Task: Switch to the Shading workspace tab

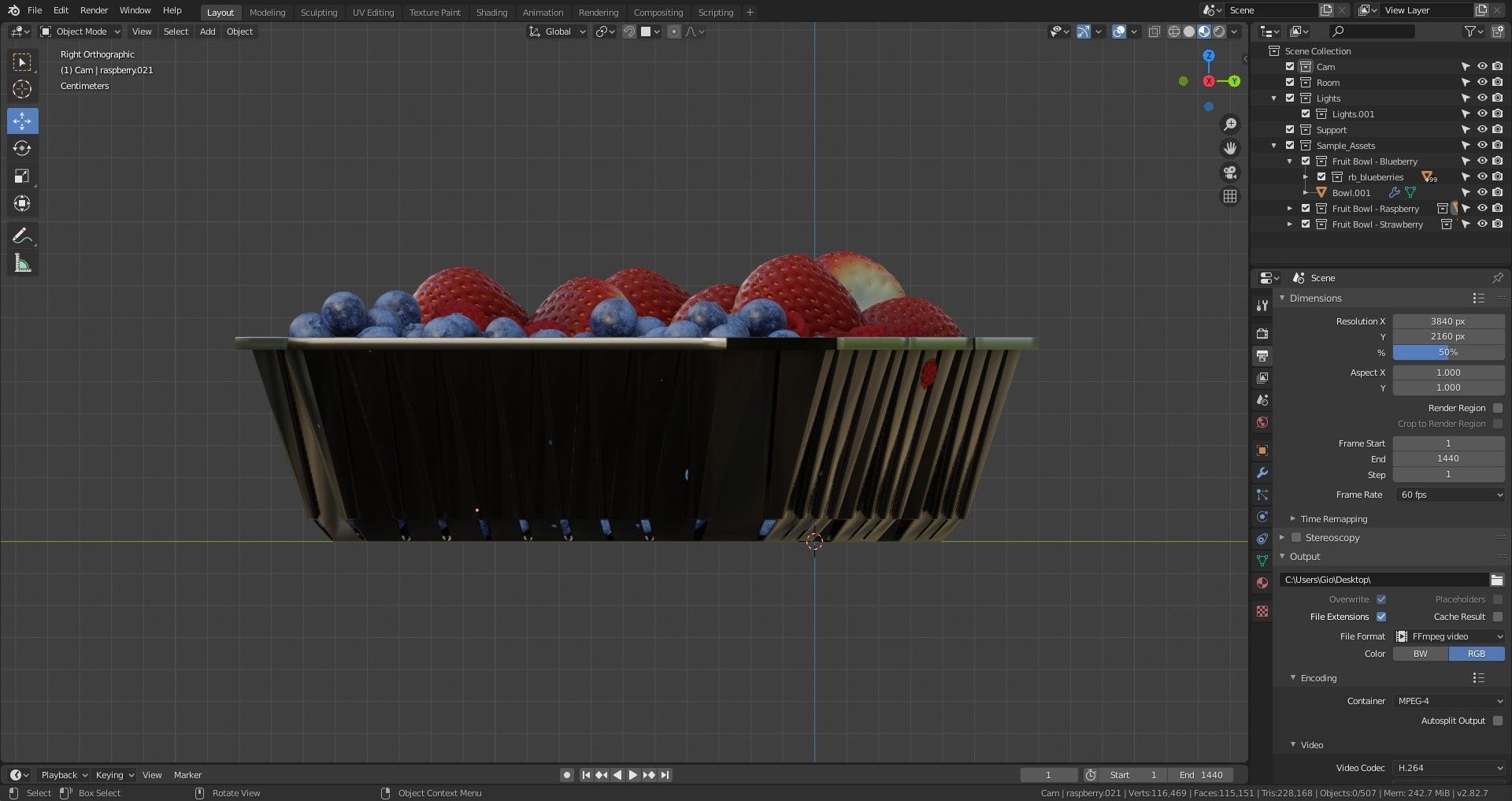Action: pos(491,13)
